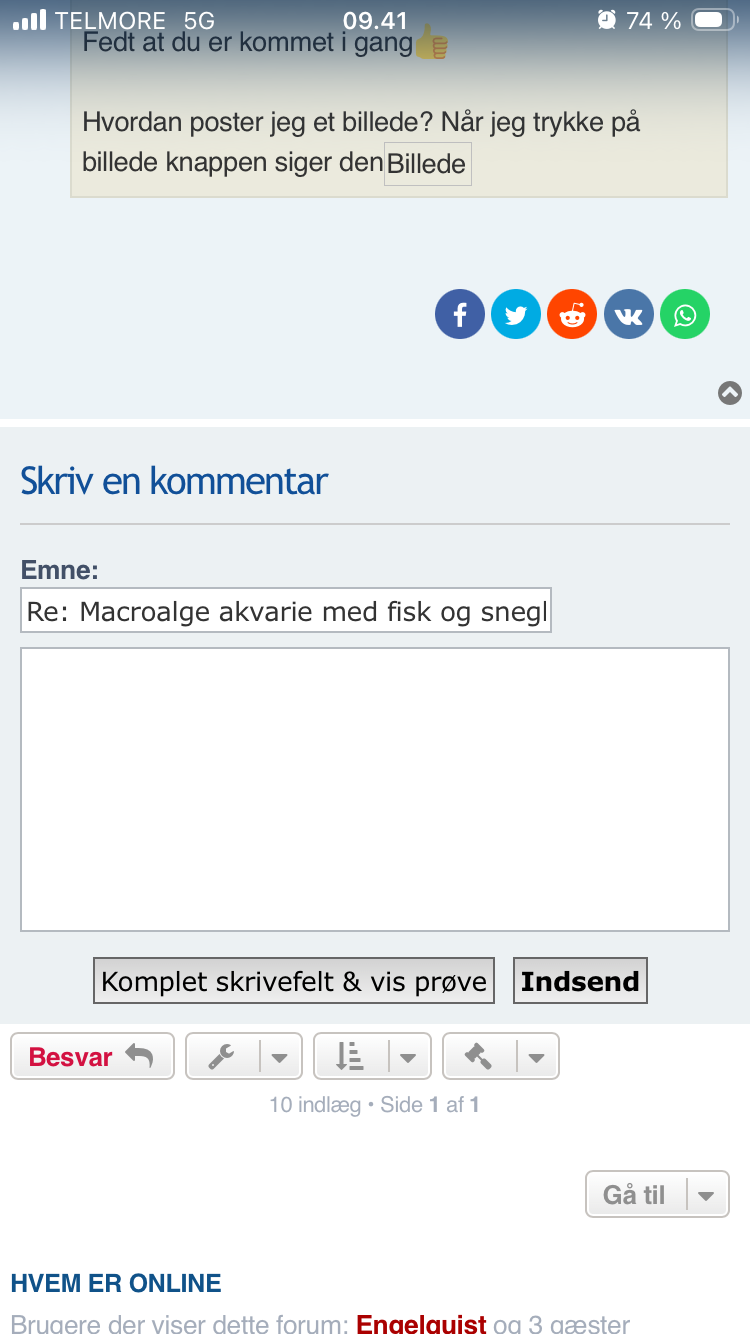This screenshot has height=1334, width=750.
Task: Click the sort order icon
Action: coord(349,1056)
